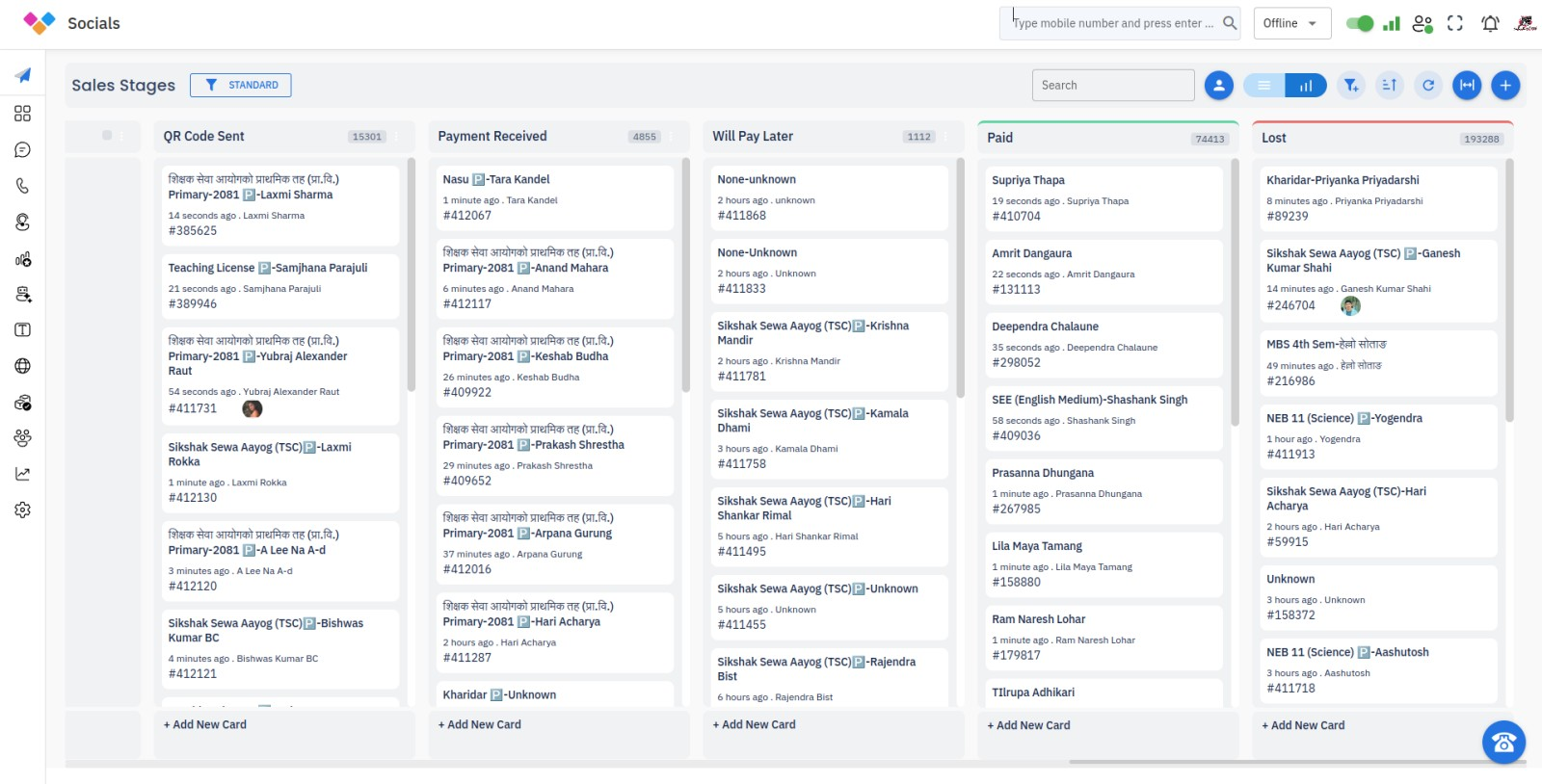Switch to kanban board view toggle
This screenshot has height=784, width=1542.
point(1306,86)
